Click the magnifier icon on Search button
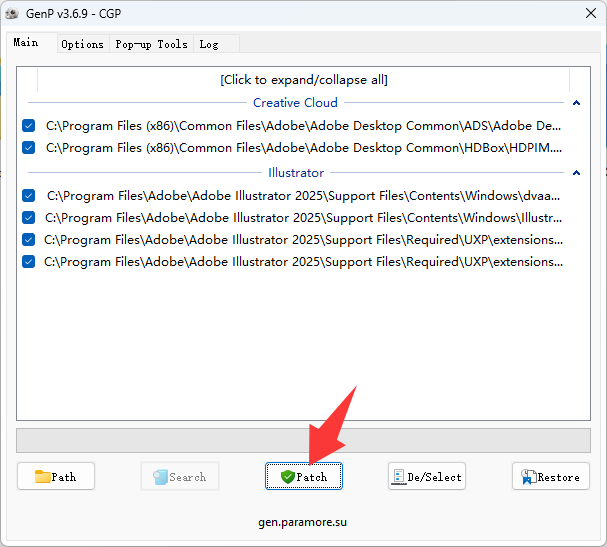The width and height of the screenshot is (607, 547). pyautogui.click(x=160, y=477)
